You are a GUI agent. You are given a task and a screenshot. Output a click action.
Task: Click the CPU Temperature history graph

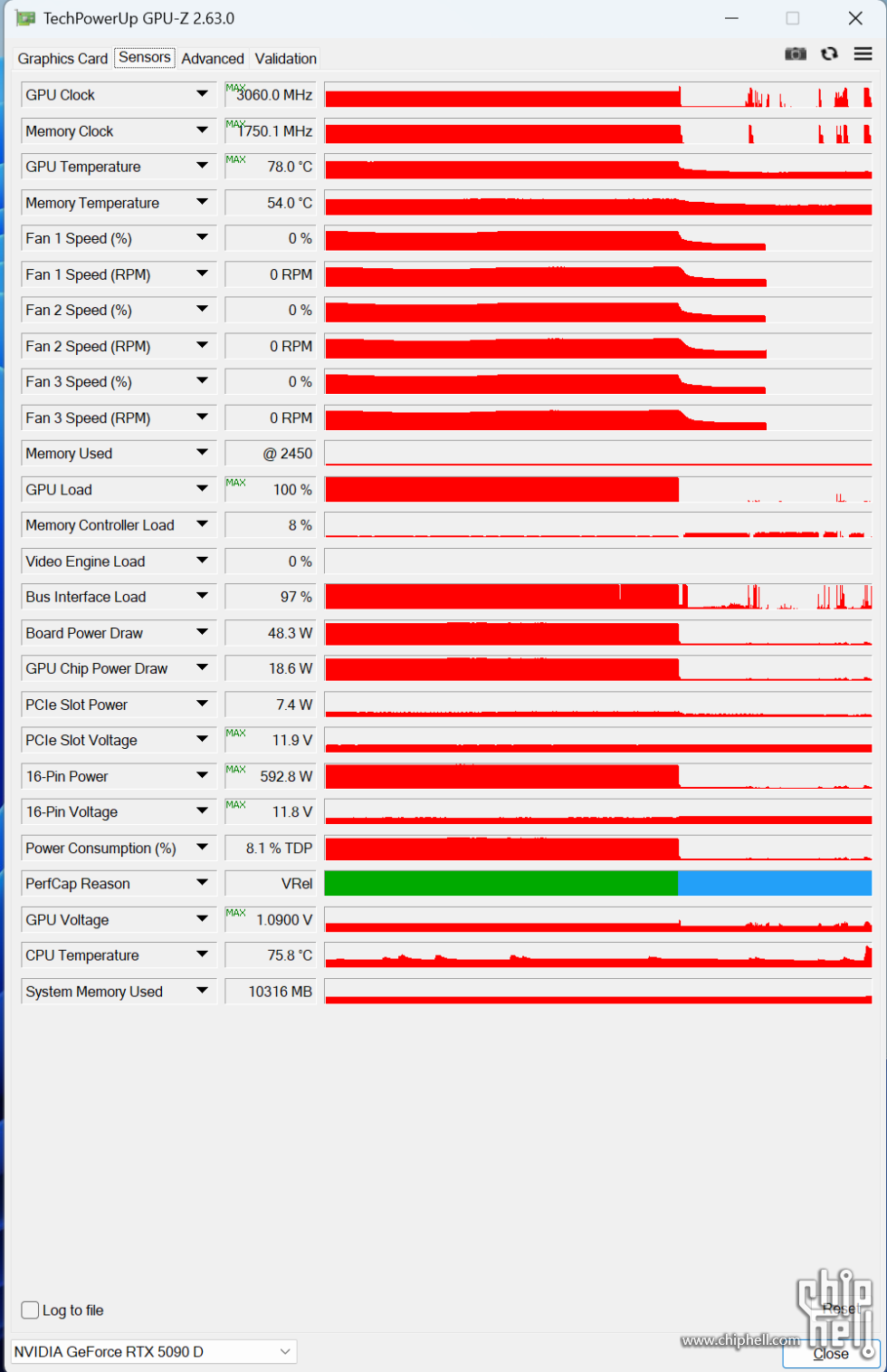pyautogui.click(x=598, y=955)
